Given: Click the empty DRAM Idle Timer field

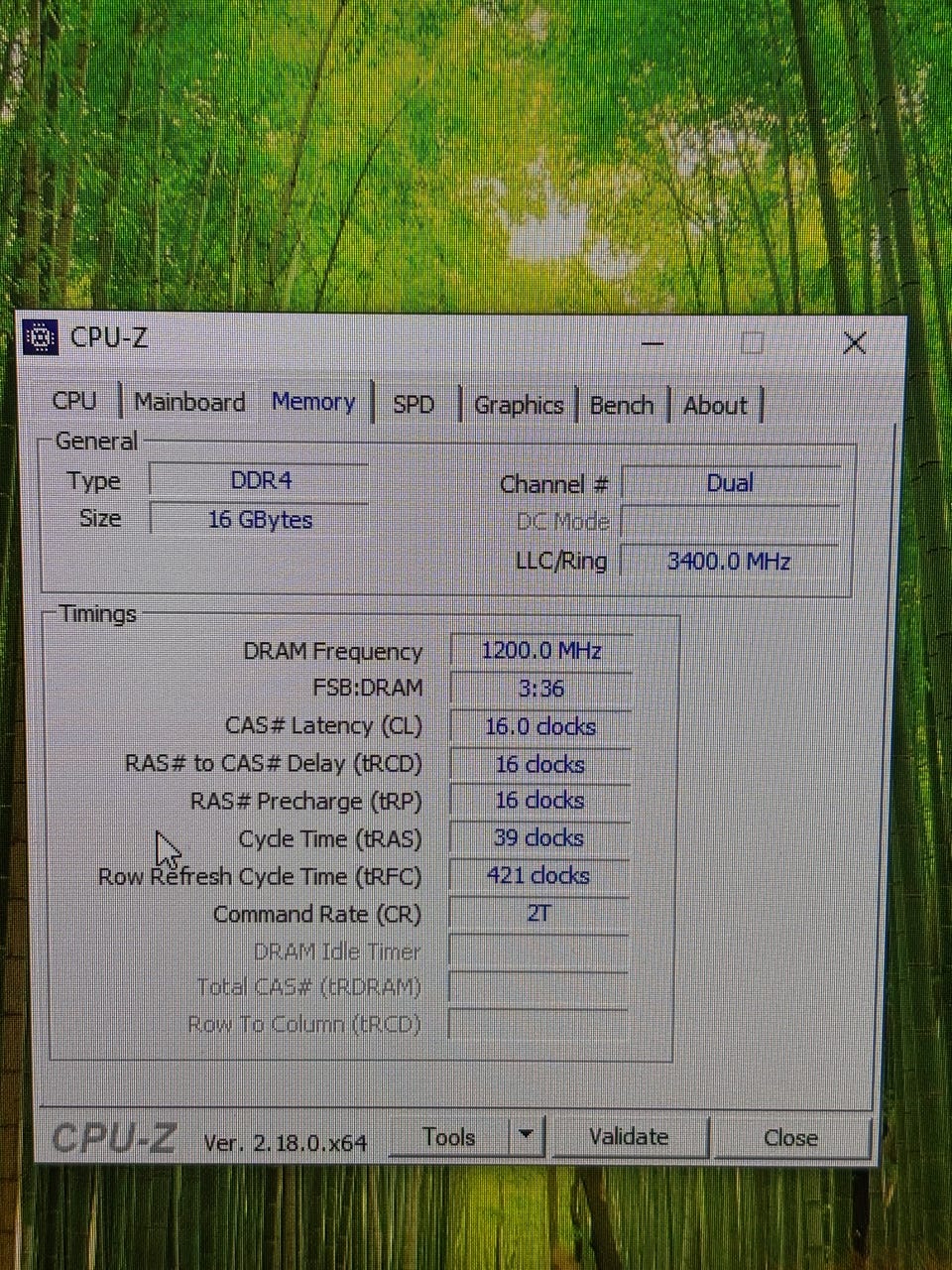Looking at the screenshot, I should [538, 952].
